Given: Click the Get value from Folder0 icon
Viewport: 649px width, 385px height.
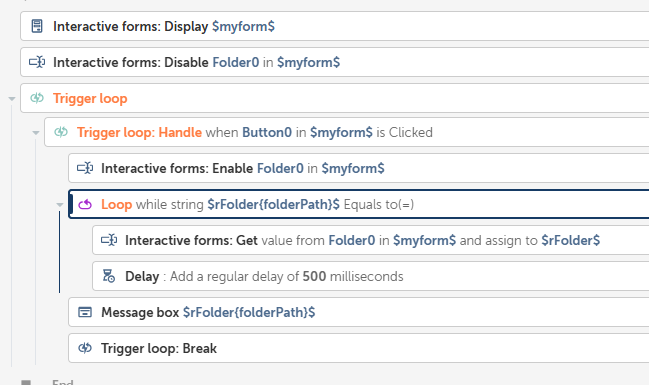Looking at the screenshot, I should 109,240.
